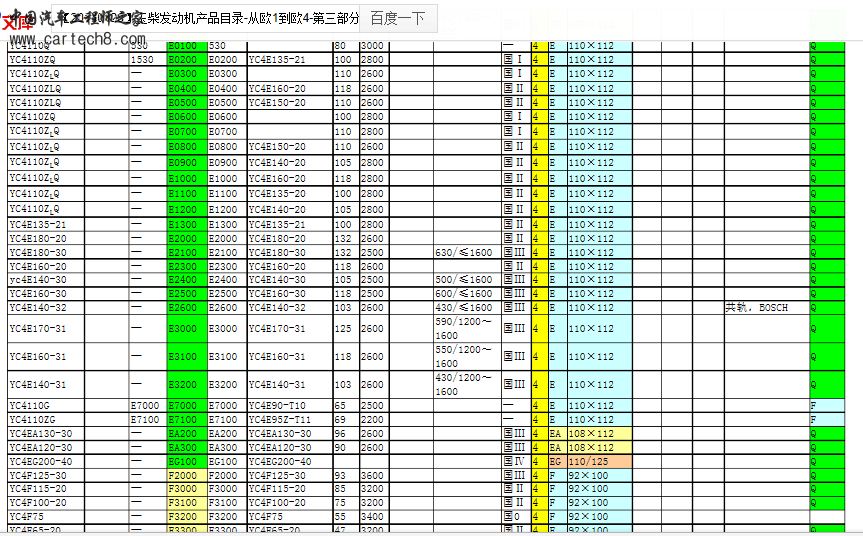The width and height of the screenshot is (863, 536).
Task: Select the 共轨, BOSCH remark cell
Action: (x=767, y=308)
